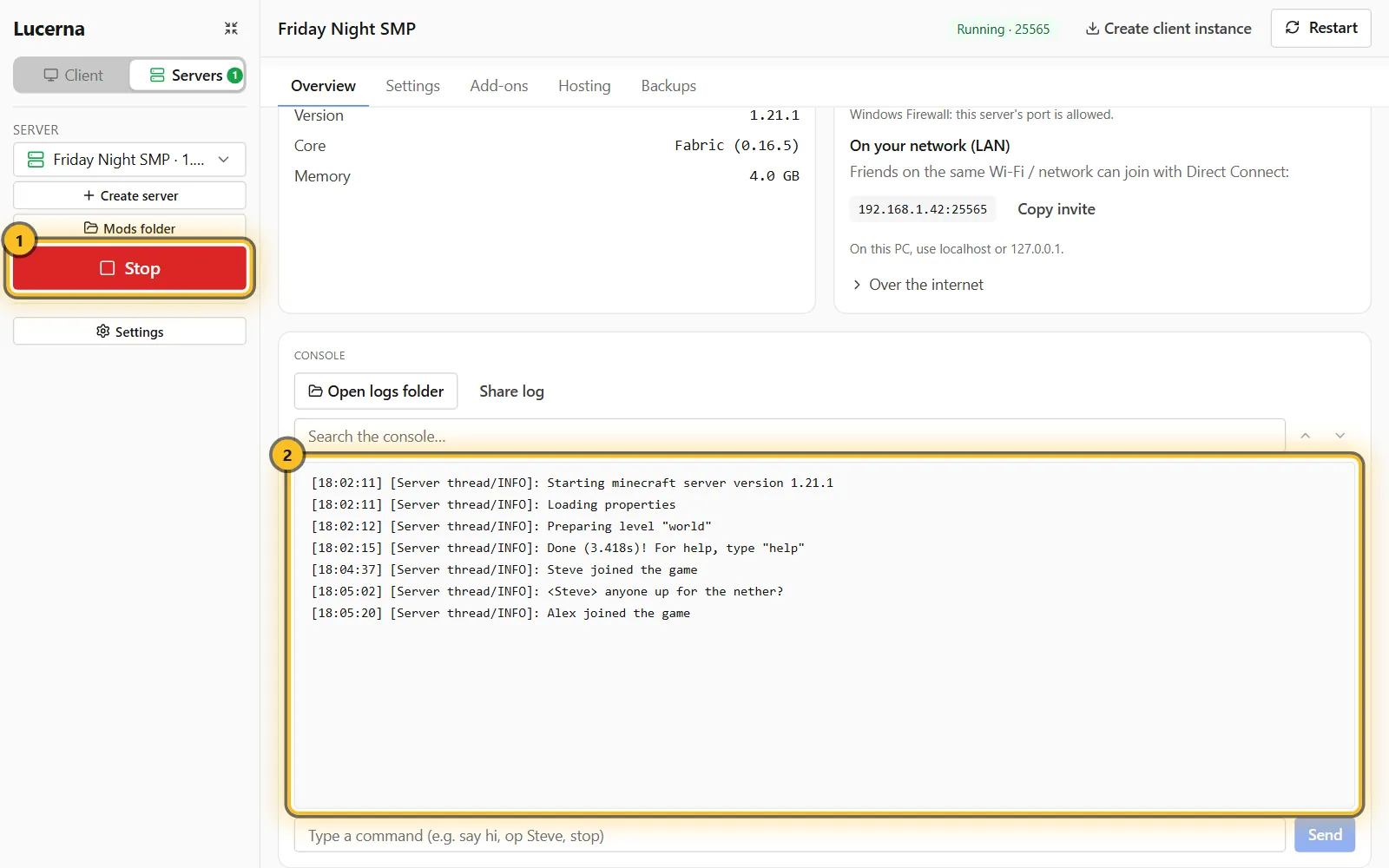Click the Running · 25565 status badge
The image size is (1389, 868).
coord(1003,30)
